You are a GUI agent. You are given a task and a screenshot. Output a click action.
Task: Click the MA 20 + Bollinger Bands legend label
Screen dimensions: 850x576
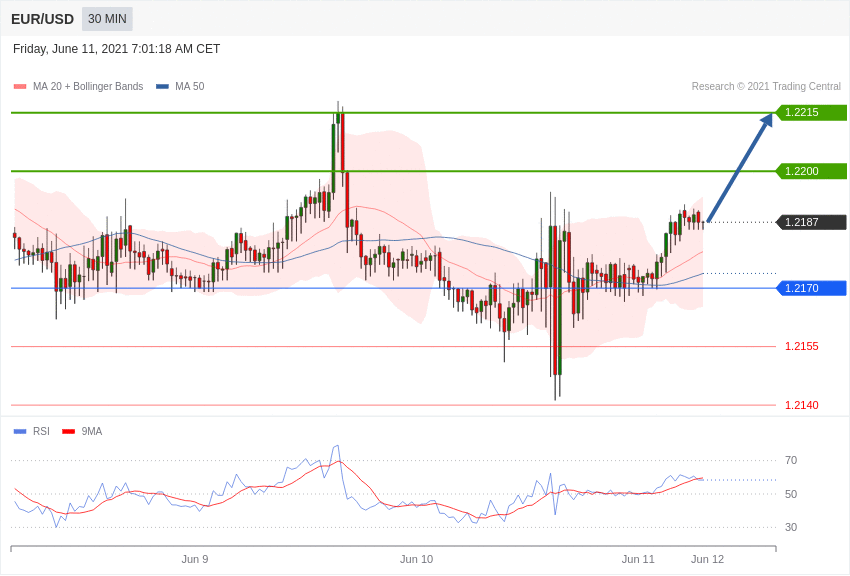(x=88, y=87)
